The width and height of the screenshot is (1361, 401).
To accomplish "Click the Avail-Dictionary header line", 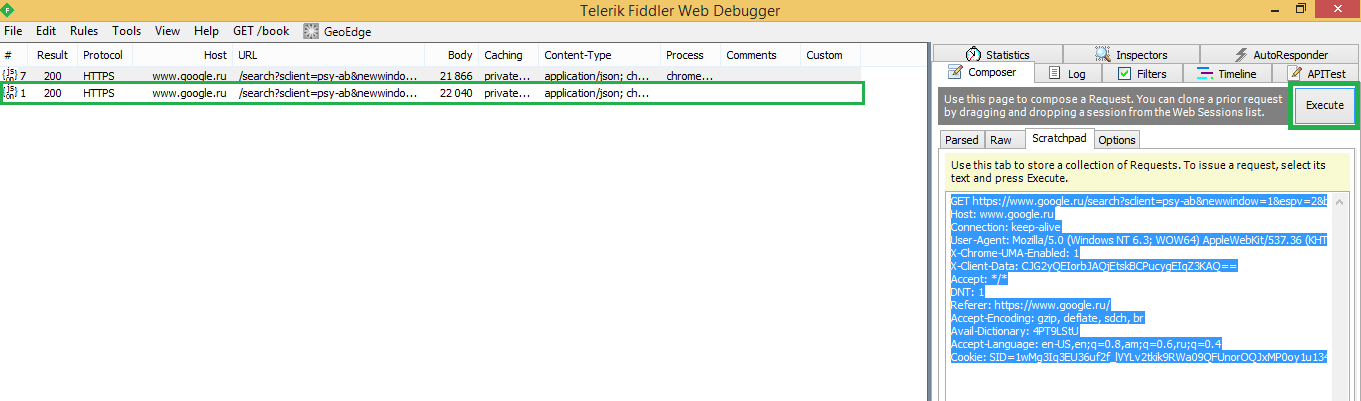I will (1015, 331).
